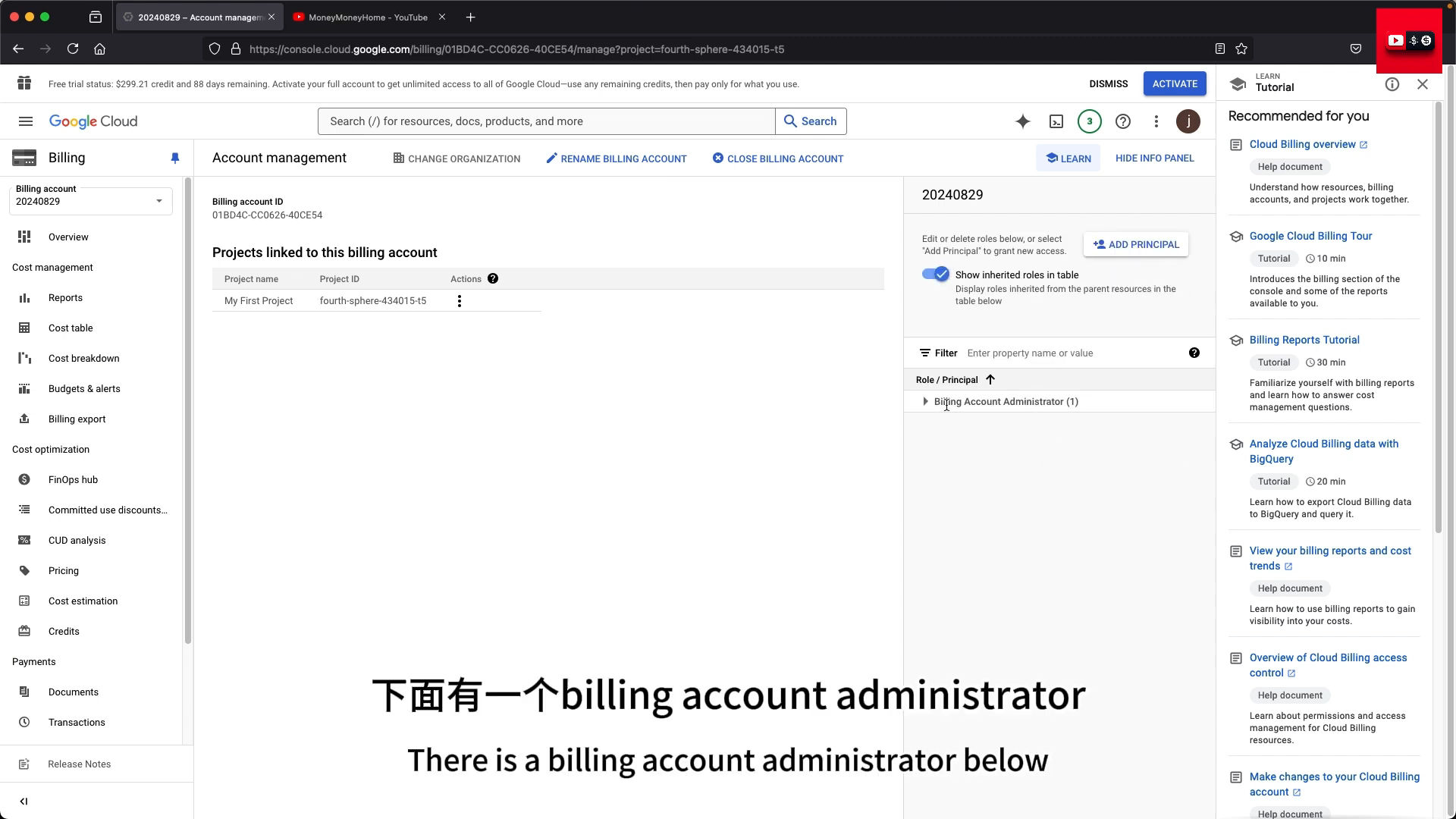Viewport: 1456px width, 819px height.
Task: Open the Google Cloud navigation hamburger menu
Action: tap(26, 121)
